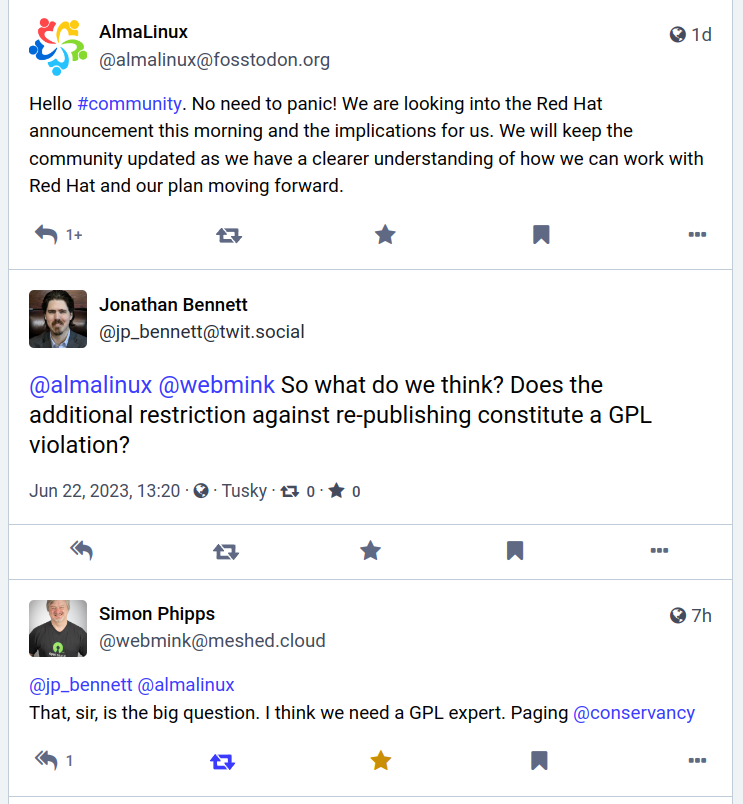Open more menu on Jonathan Bennett's post
743x804 pixels.
pos(659,550)
